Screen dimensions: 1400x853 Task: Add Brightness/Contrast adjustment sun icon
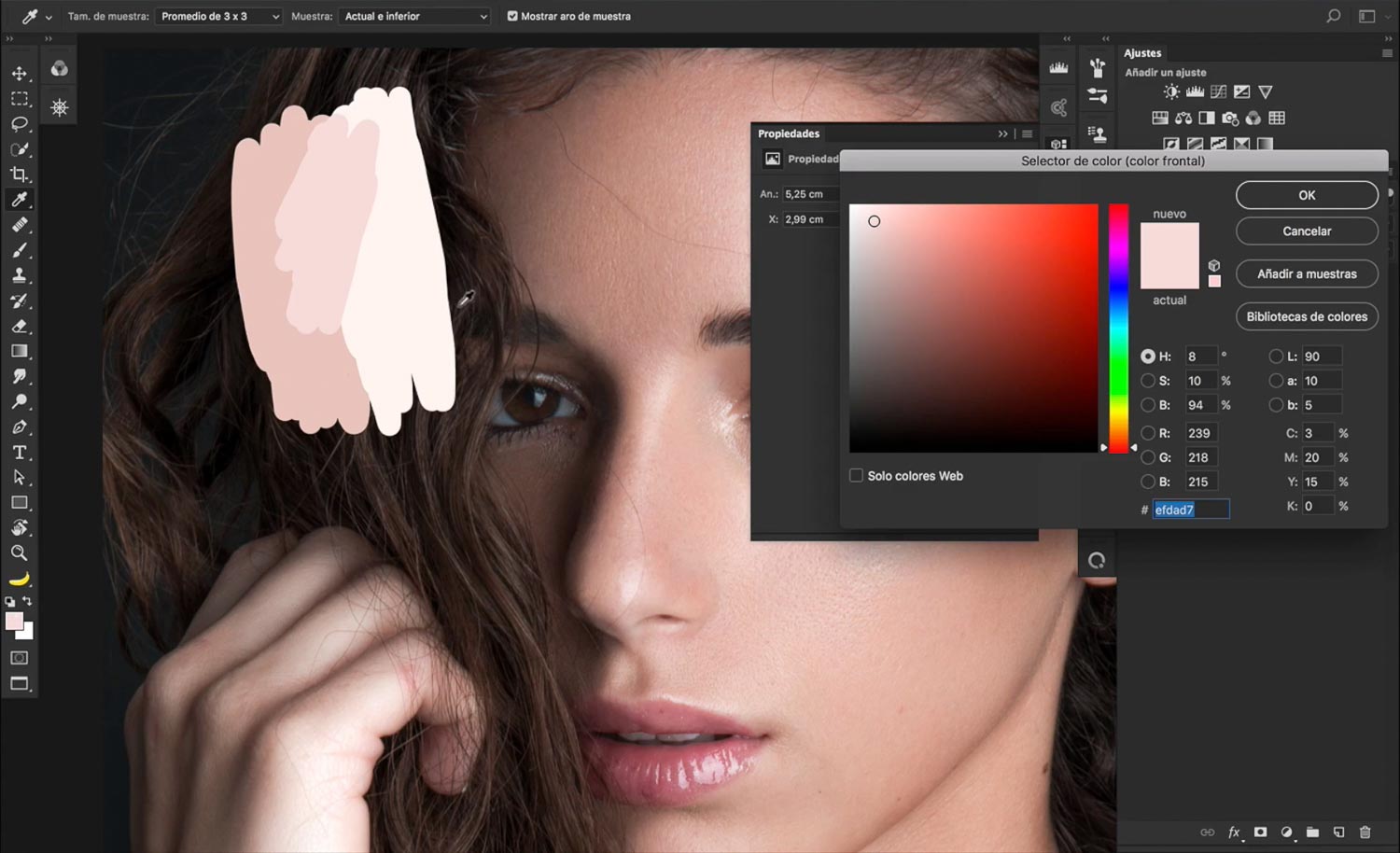pyautogui.click(x=1171, y=91)
